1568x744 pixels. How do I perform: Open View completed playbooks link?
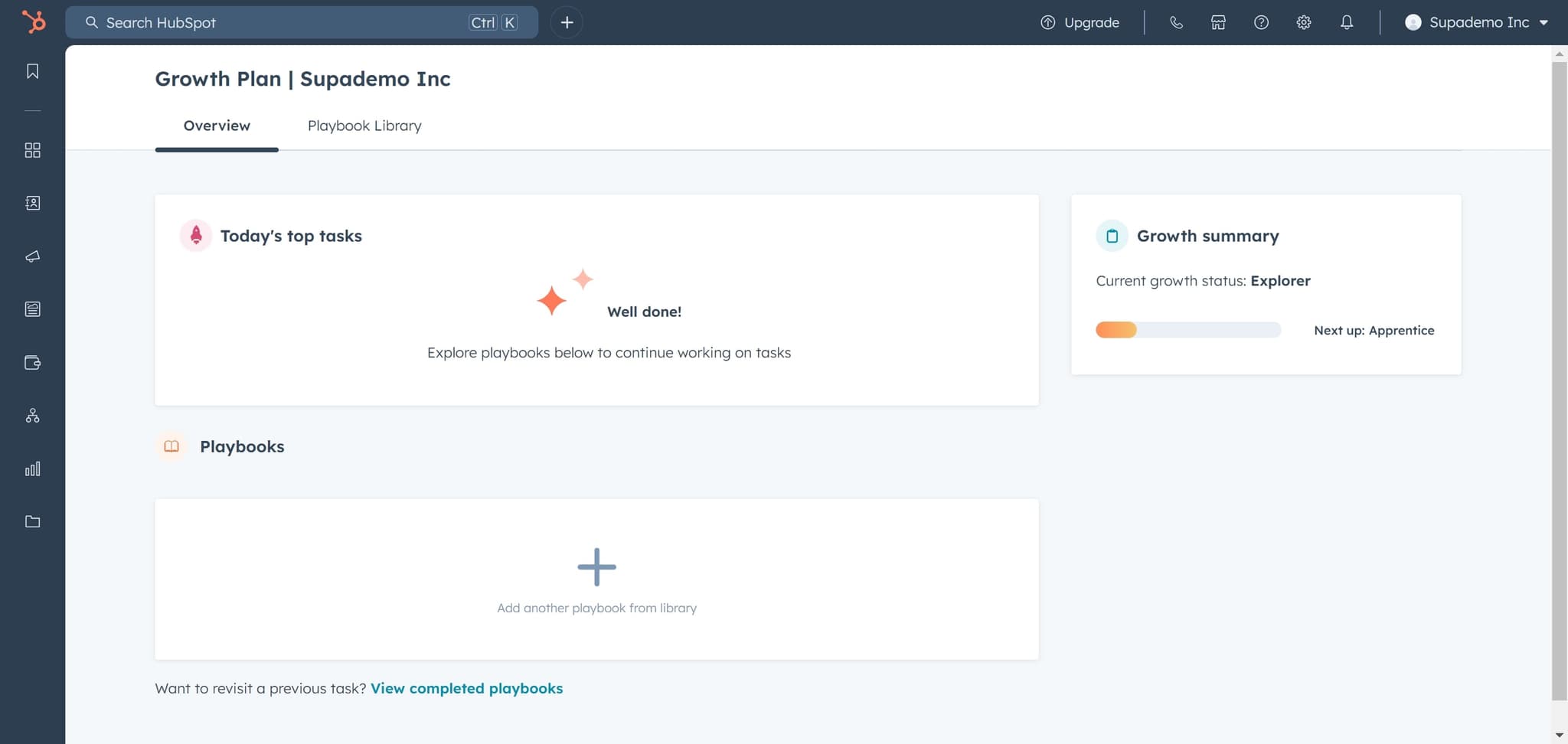[x=465, y=687]
